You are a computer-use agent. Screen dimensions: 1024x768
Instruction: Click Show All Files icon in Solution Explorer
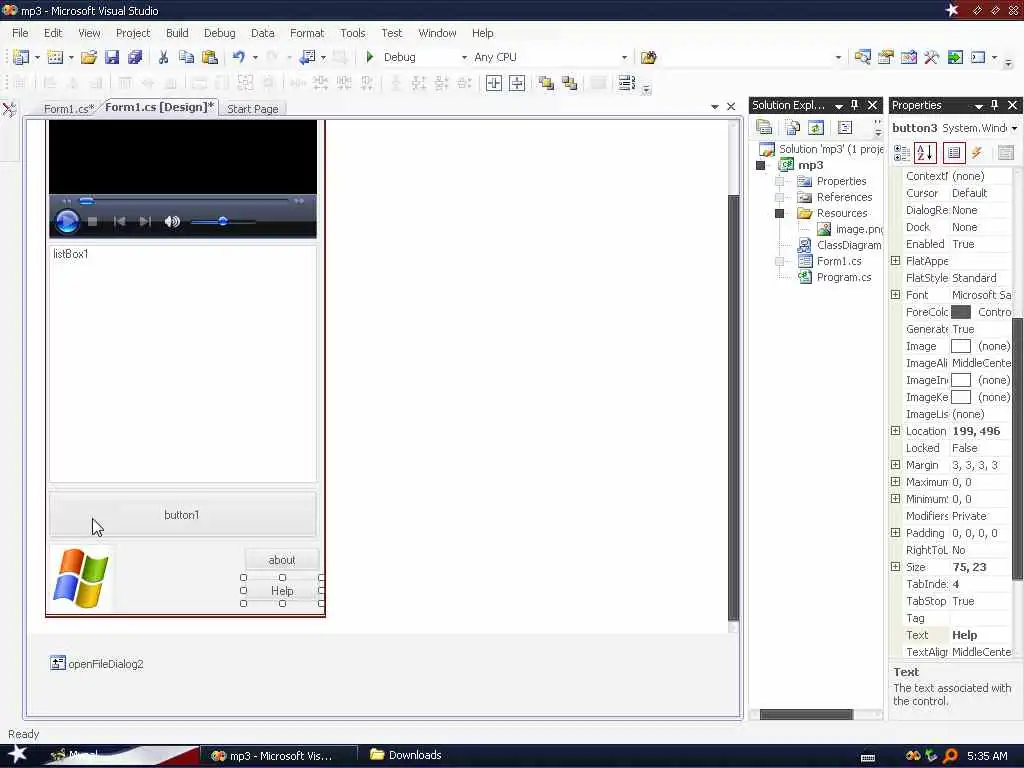tap(792, 127)
